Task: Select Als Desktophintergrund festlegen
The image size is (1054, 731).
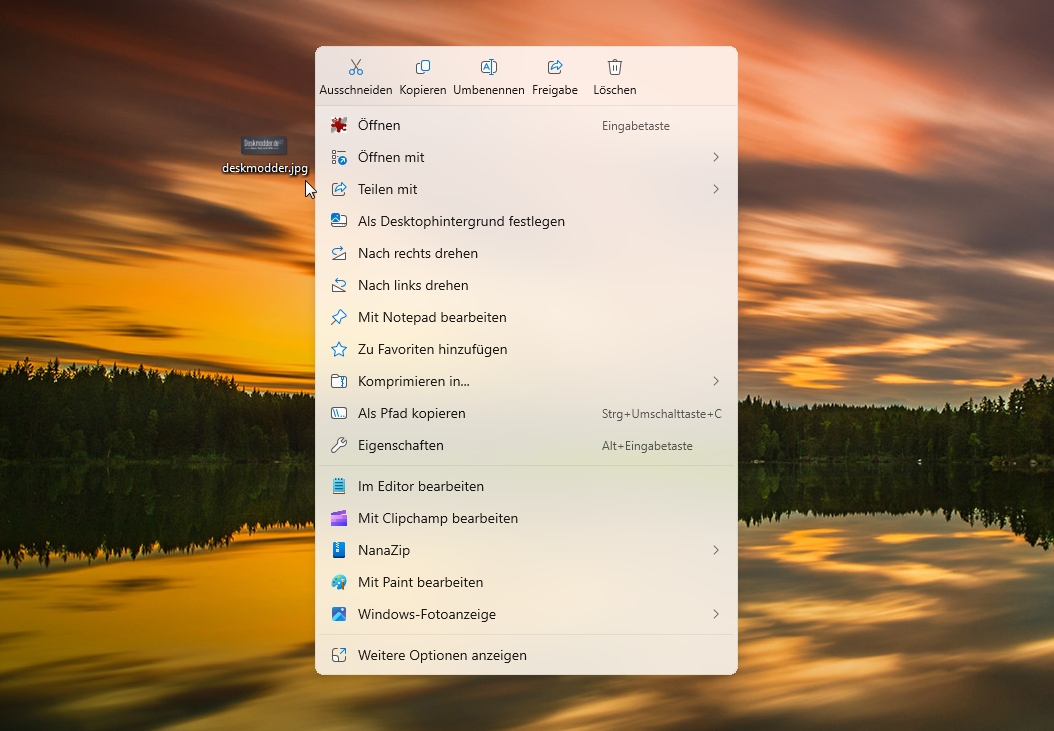Action: (x=526, y=221)
